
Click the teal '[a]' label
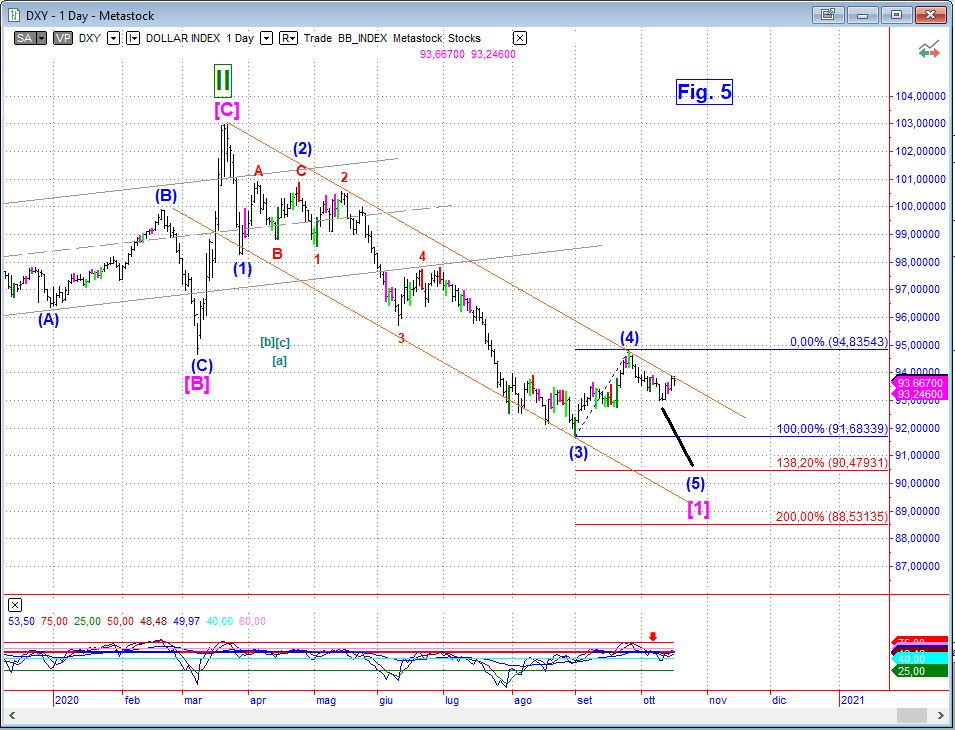click(x=280, y=361)
